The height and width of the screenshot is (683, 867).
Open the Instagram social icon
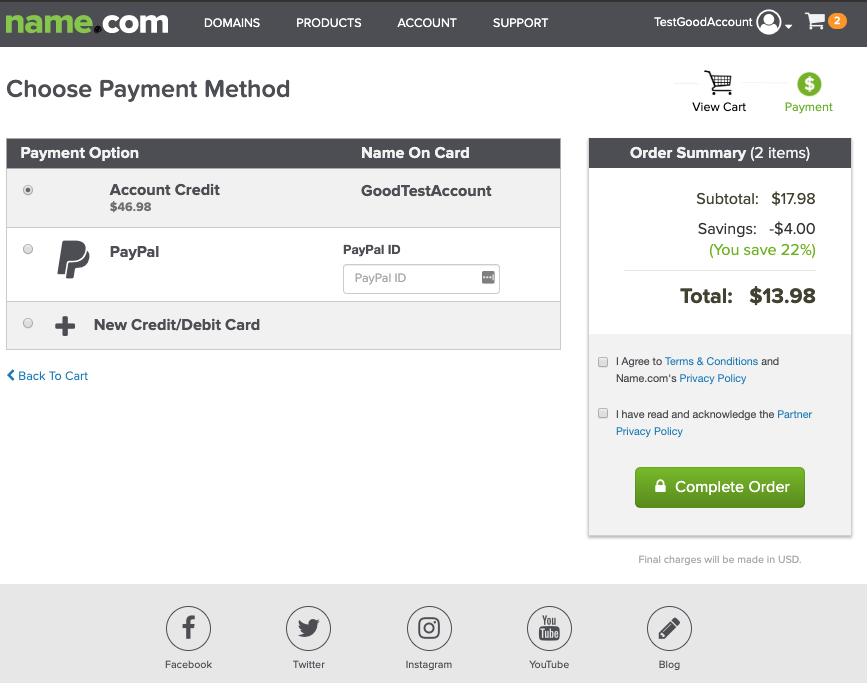pyautogui.click(x=429, y=628)
